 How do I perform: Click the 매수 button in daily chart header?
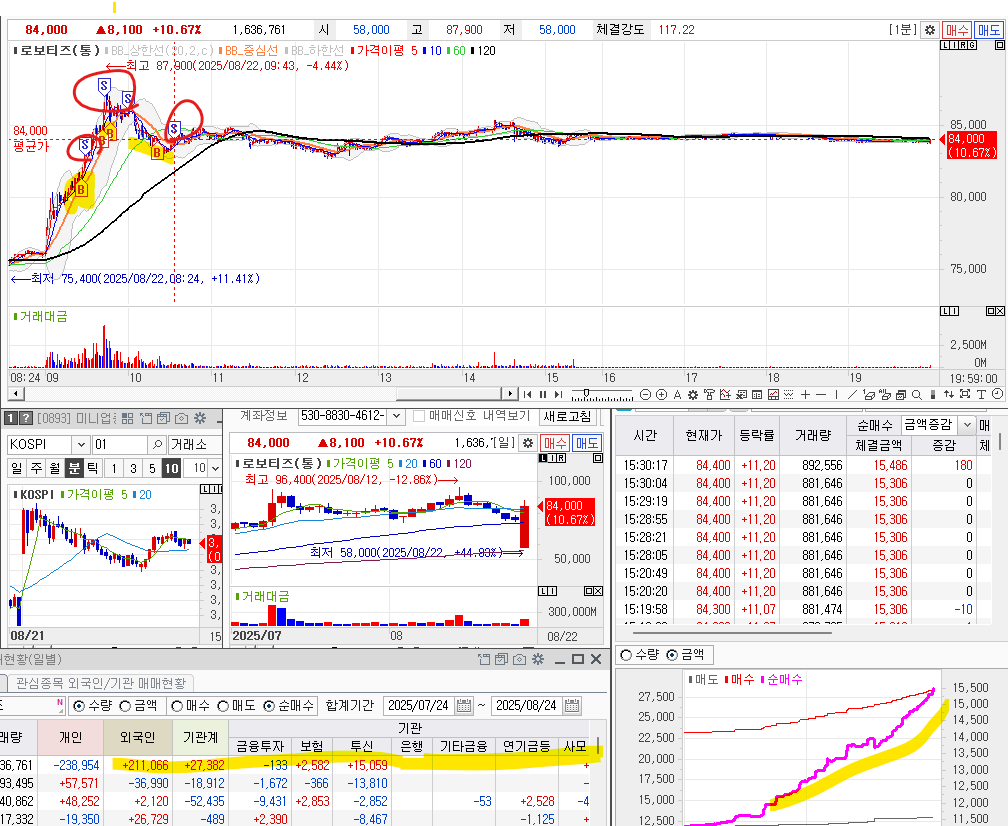[x=555, y=443]
